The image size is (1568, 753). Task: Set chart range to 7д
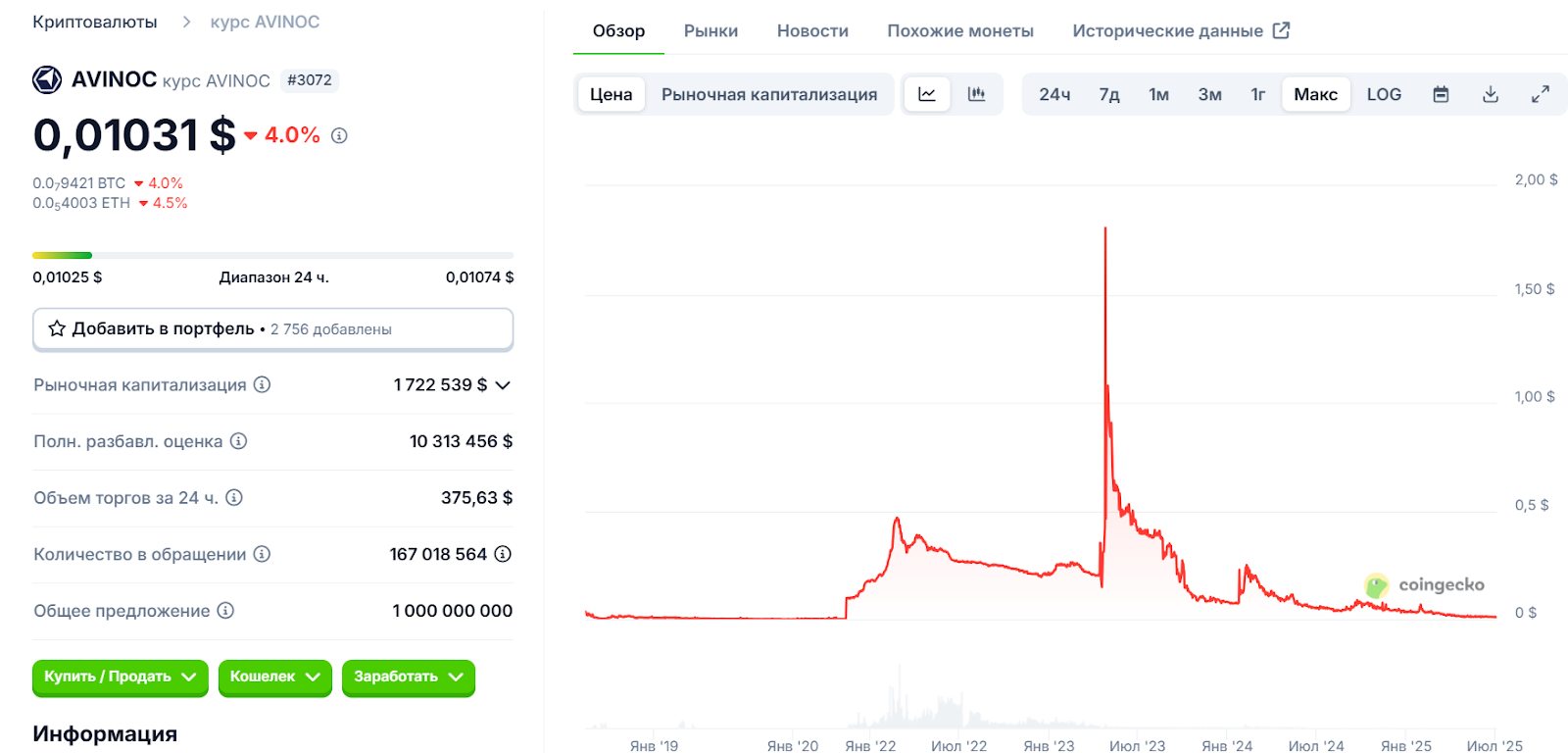pos(1109,94)
